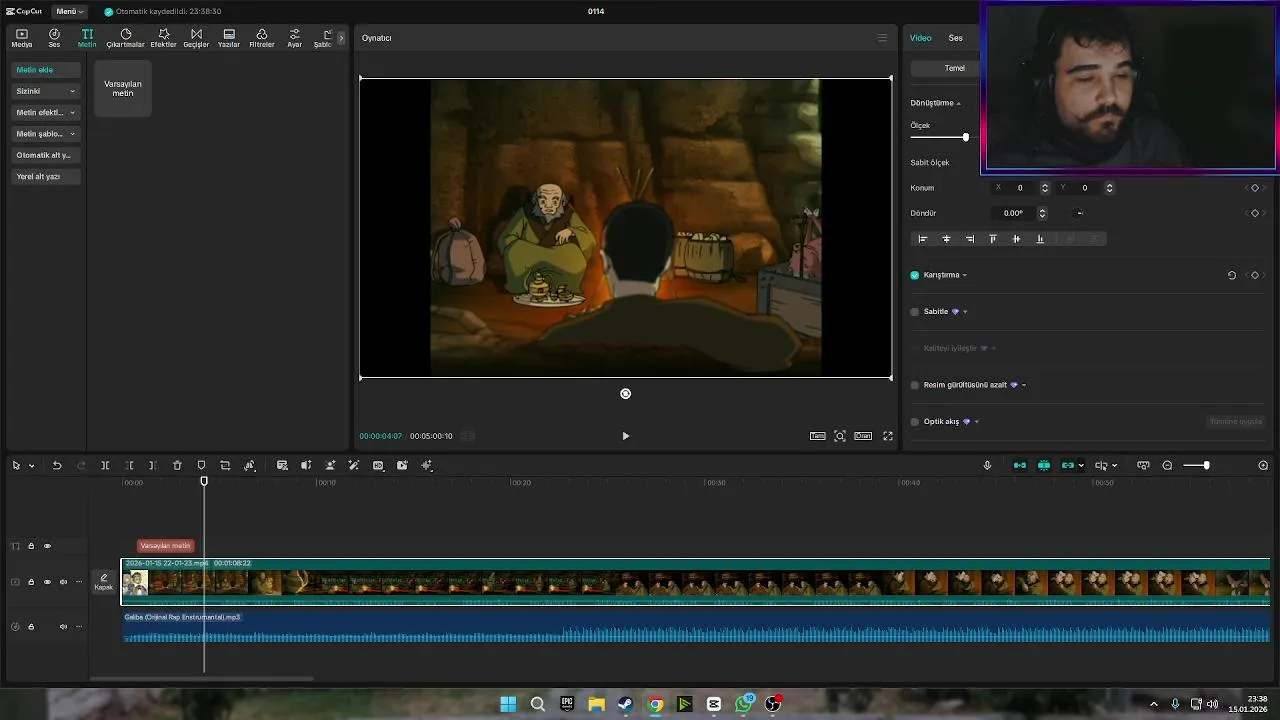This screenshot has width=1280, height=720.
Task: Delete the selected clip
Action: (x=177, y=465)
